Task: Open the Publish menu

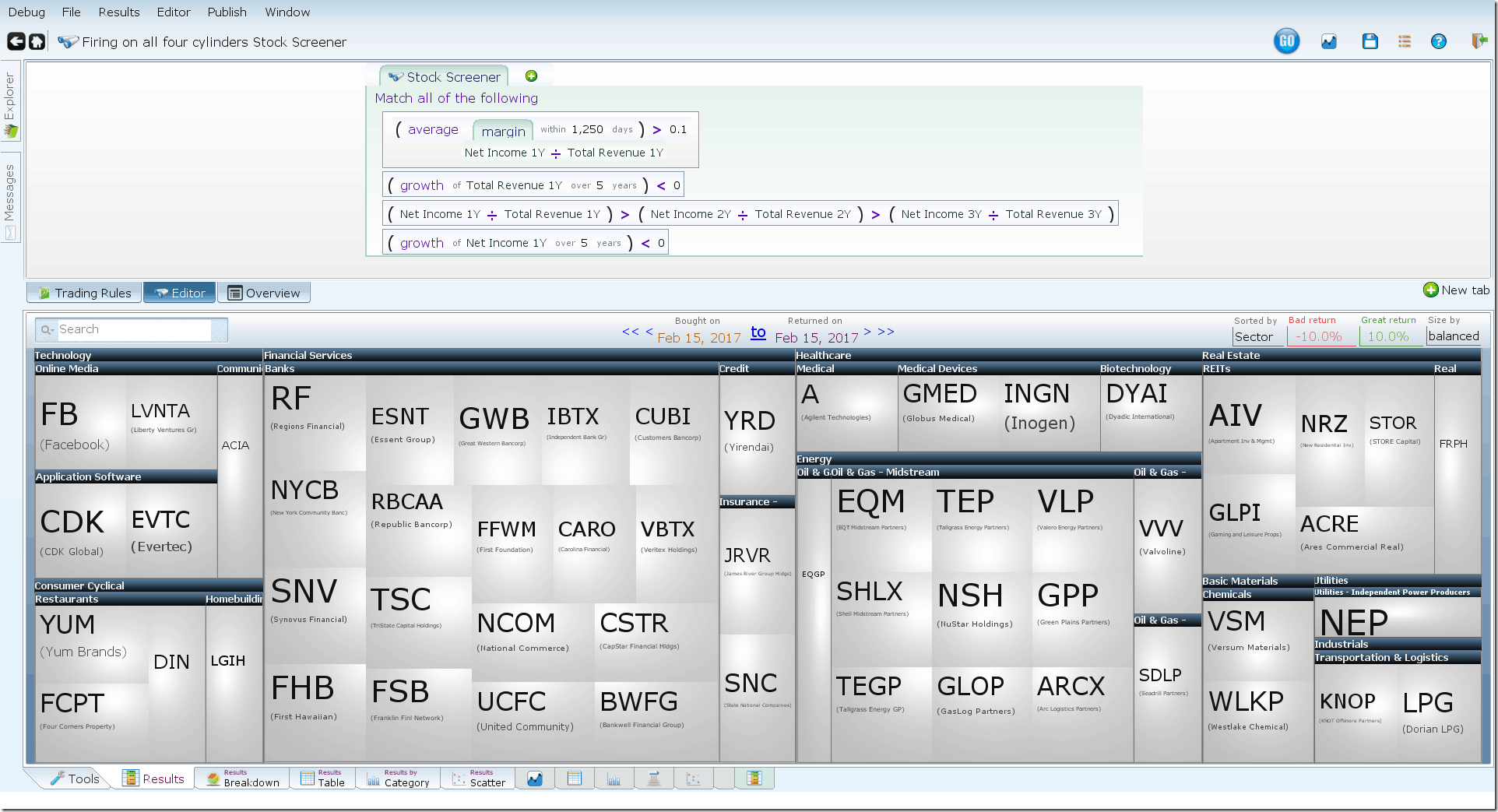Action: (x=227, y=12)
